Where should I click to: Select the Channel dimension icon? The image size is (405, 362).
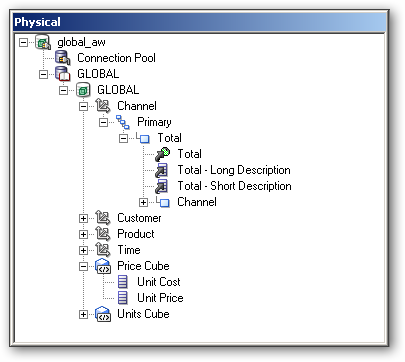(x=103, y=106)
